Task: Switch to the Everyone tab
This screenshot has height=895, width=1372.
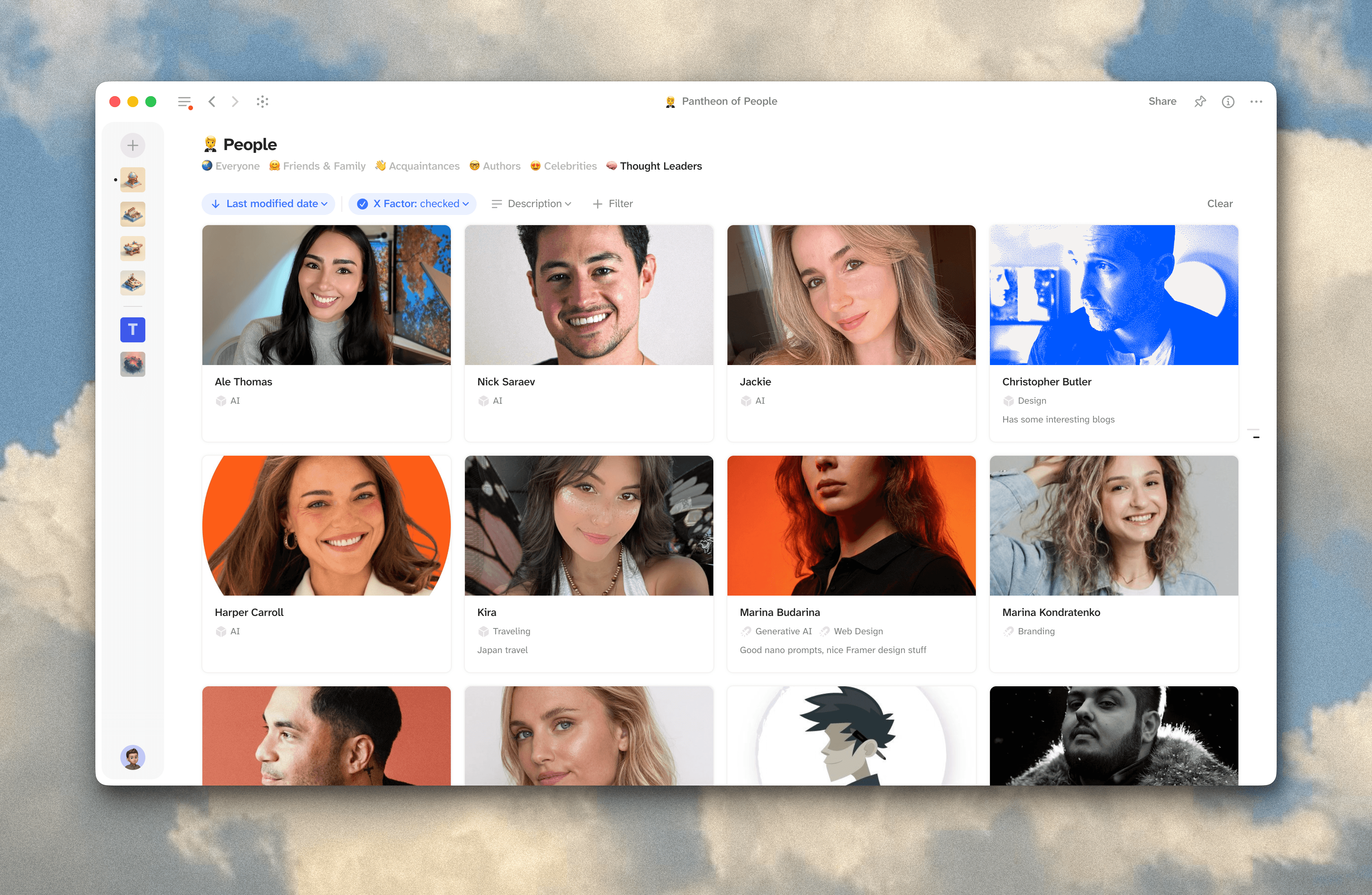Action: point(230,166)
